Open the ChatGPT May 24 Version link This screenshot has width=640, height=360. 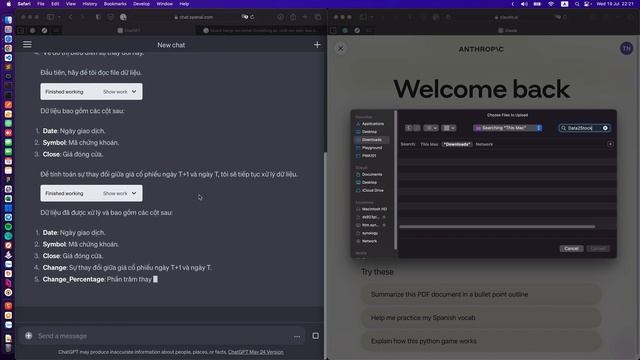click(x=256, y=352)
